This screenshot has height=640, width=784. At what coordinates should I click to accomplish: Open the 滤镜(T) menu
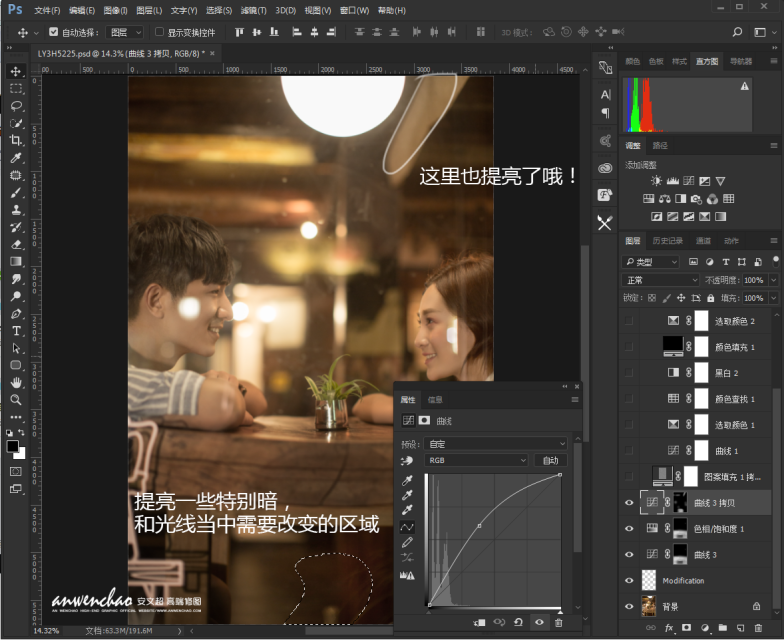(x=254, y=10)
